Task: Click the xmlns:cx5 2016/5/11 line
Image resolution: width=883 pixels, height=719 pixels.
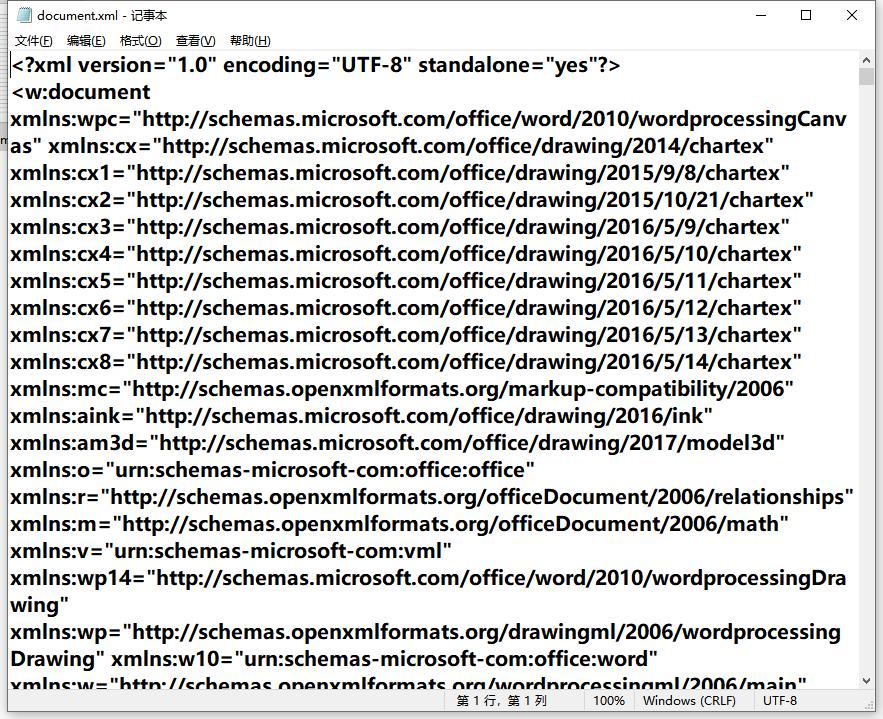Action: (x=405, y=281)
